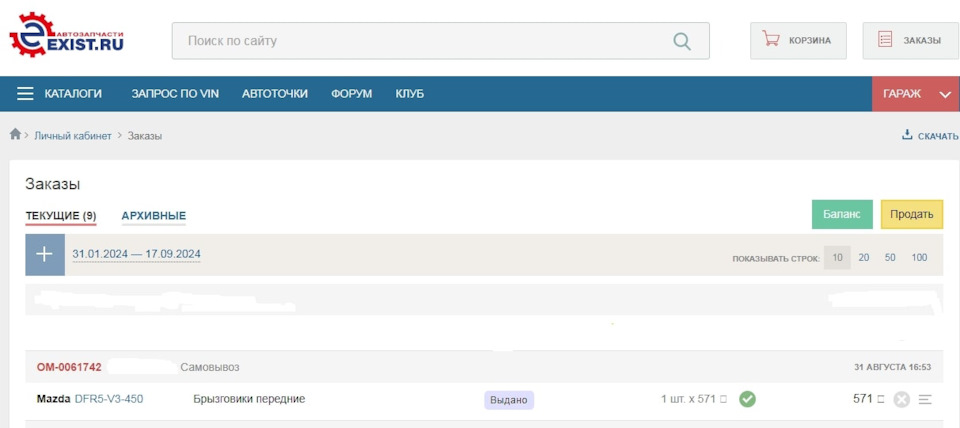Open the Каталоги hamburger menu
The width and height of the screenshot is (960, 428).
pyautogui.click(x=59, y=94)
